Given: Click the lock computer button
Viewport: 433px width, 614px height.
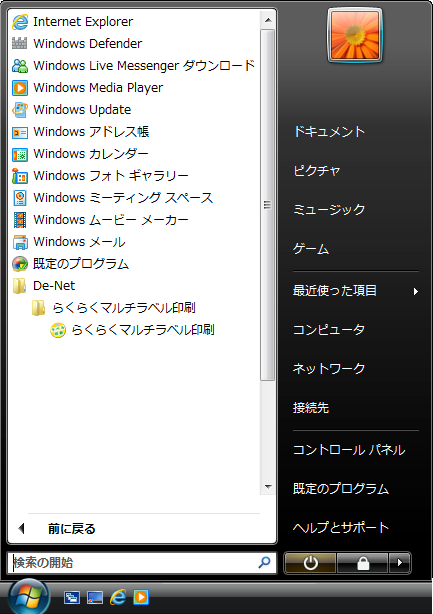Looking at the screenshot, I should 363,563.
